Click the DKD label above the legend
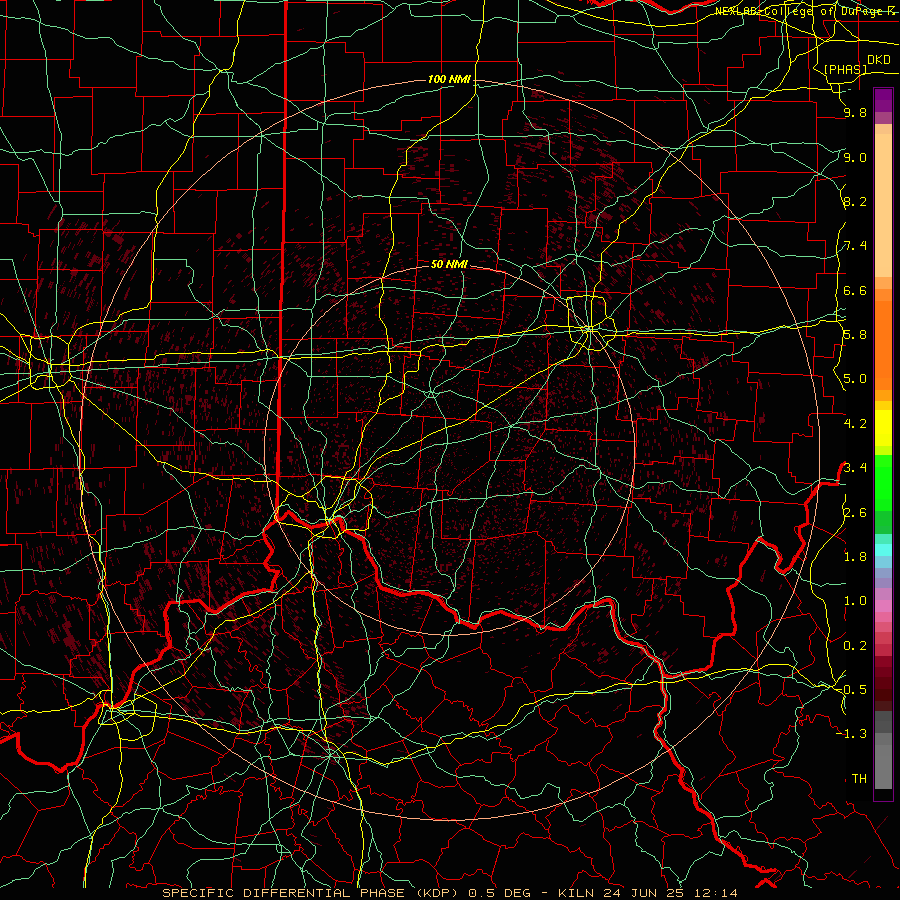Screen dimensions: 900x900 point(879,60)
